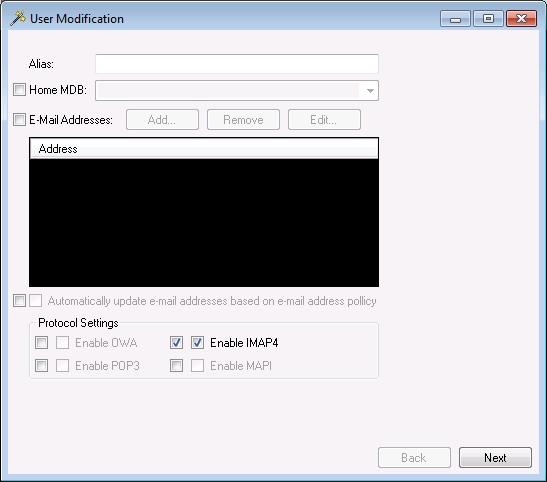Click the wizard wand icon in title bar
Screen dimensions: 547x482
click(18, 18)
